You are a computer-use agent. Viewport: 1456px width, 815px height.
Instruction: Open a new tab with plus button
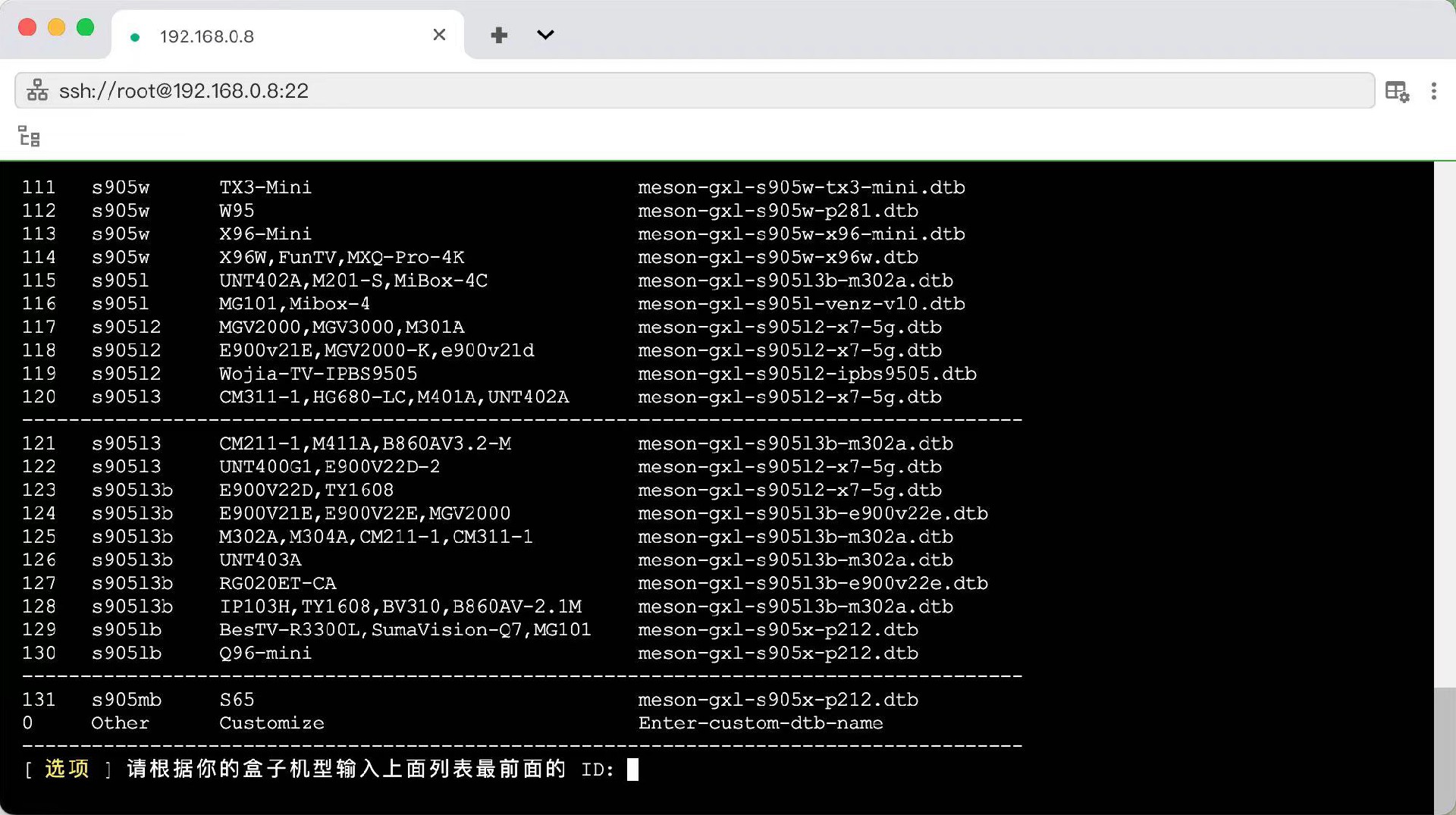pyautogui.click(x=499, y=35)
